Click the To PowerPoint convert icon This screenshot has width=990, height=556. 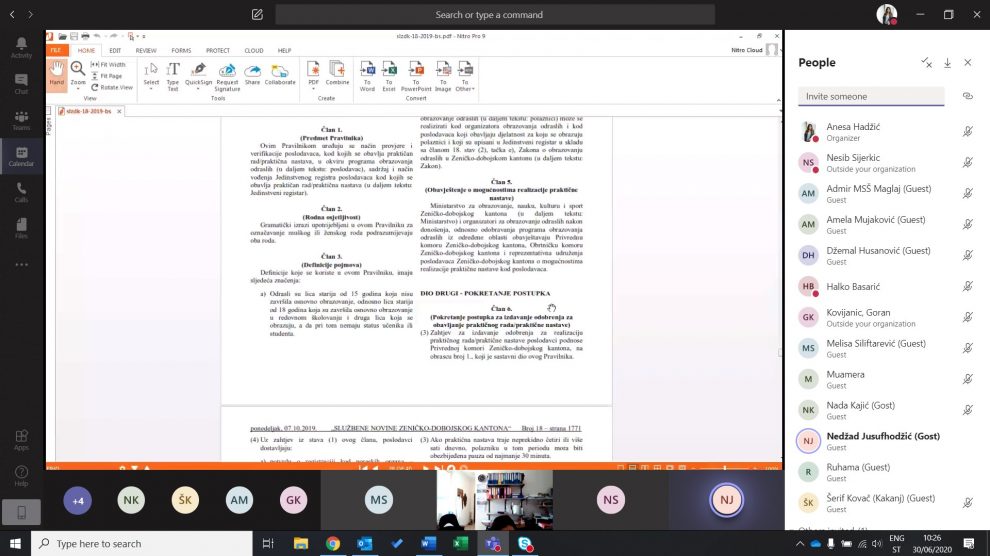(415, 74)
